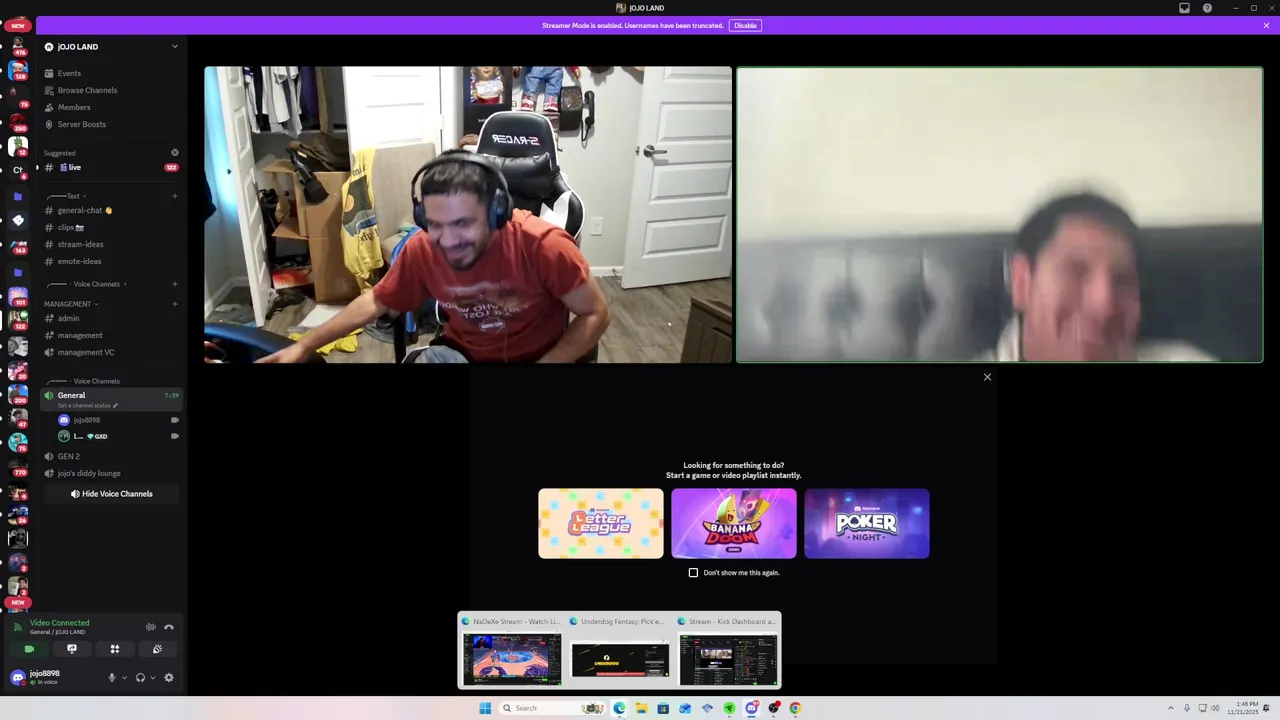Viewport: 1280px width, 720px height.
Task: Open Server Boosts
Action: [x=110, y=124]
